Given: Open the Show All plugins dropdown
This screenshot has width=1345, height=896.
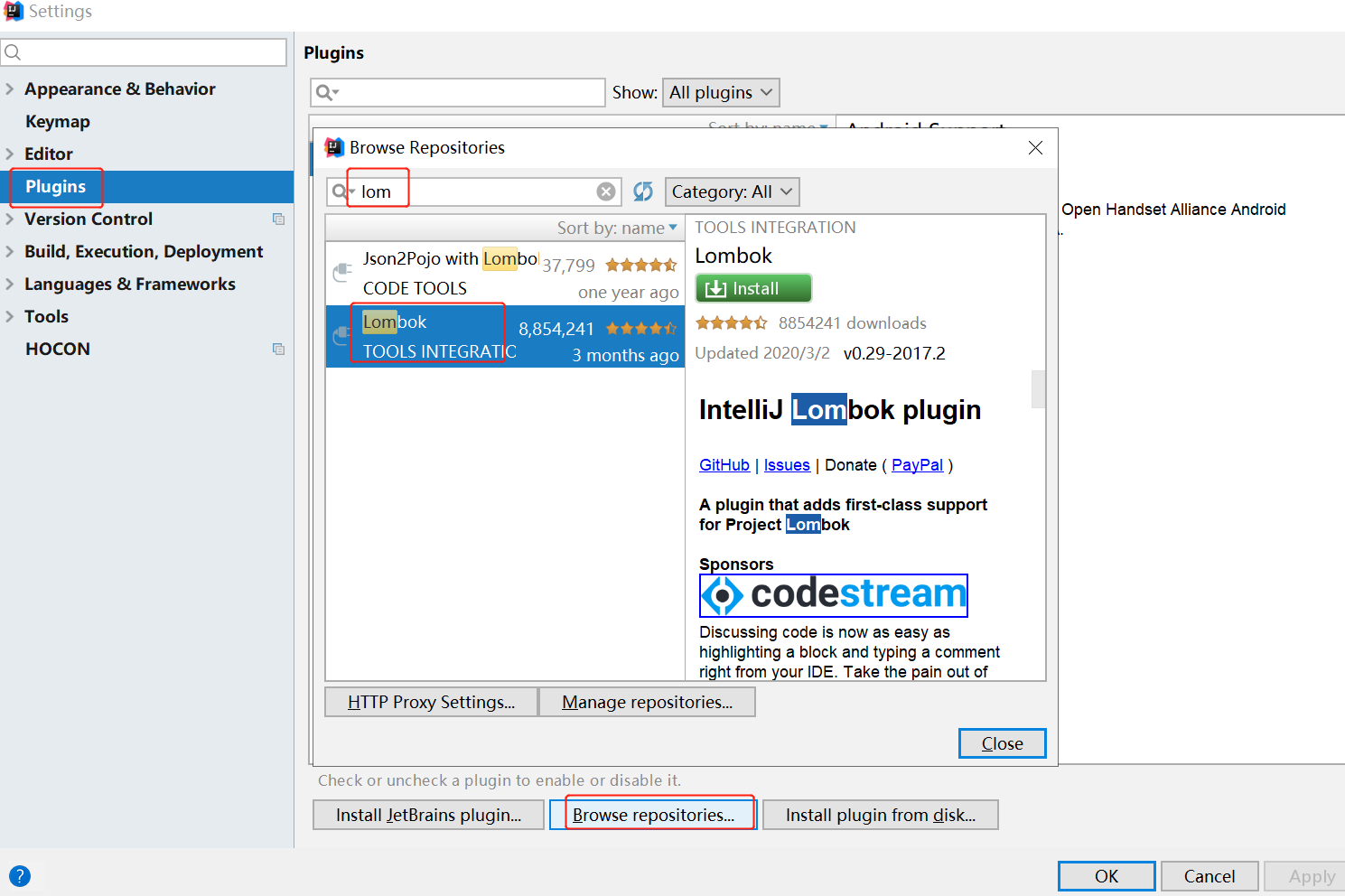Looking at the screenshot, I should [x=721, y=92].
